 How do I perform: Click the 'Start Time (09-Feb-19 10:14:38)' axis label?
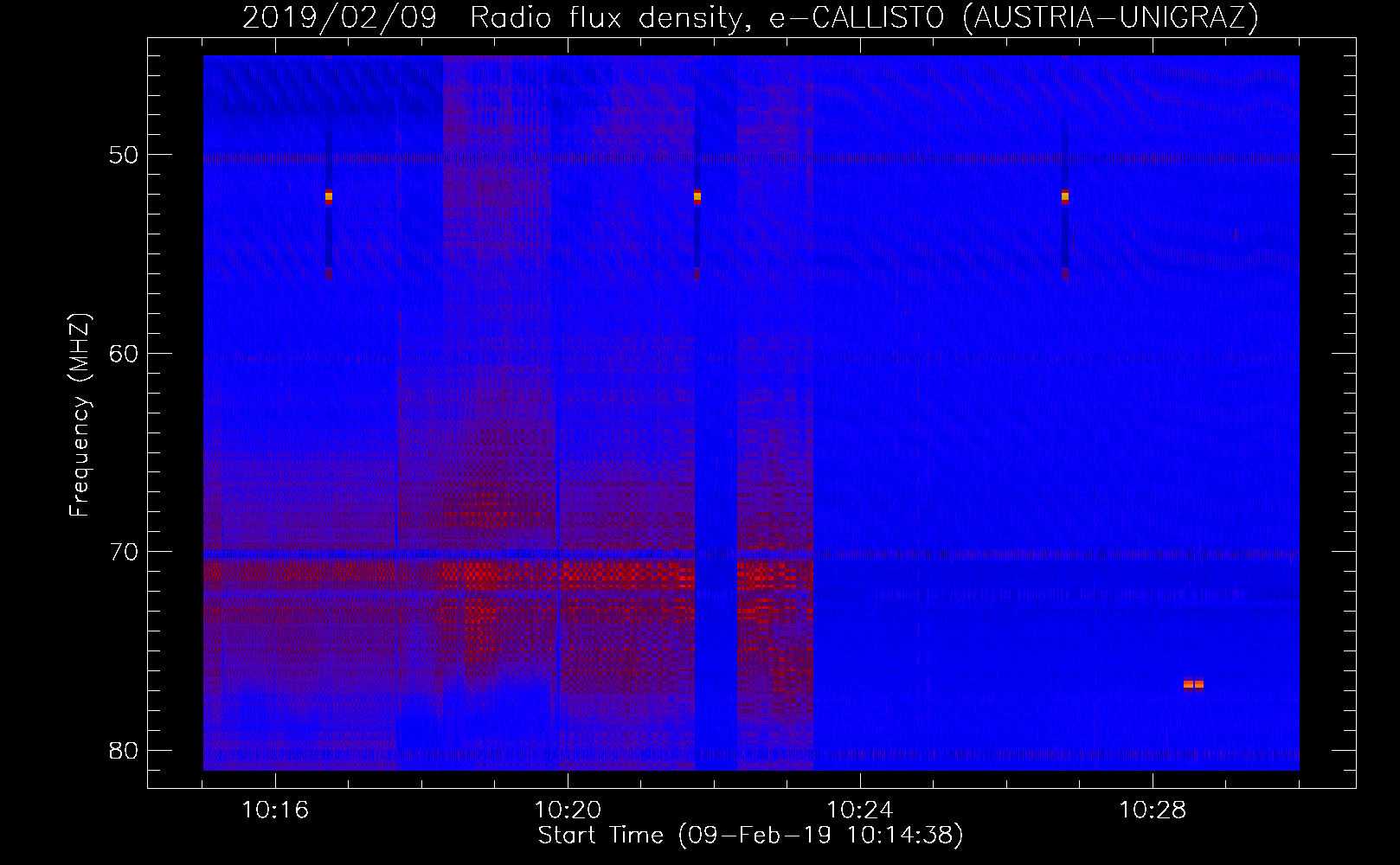point(750,836)
